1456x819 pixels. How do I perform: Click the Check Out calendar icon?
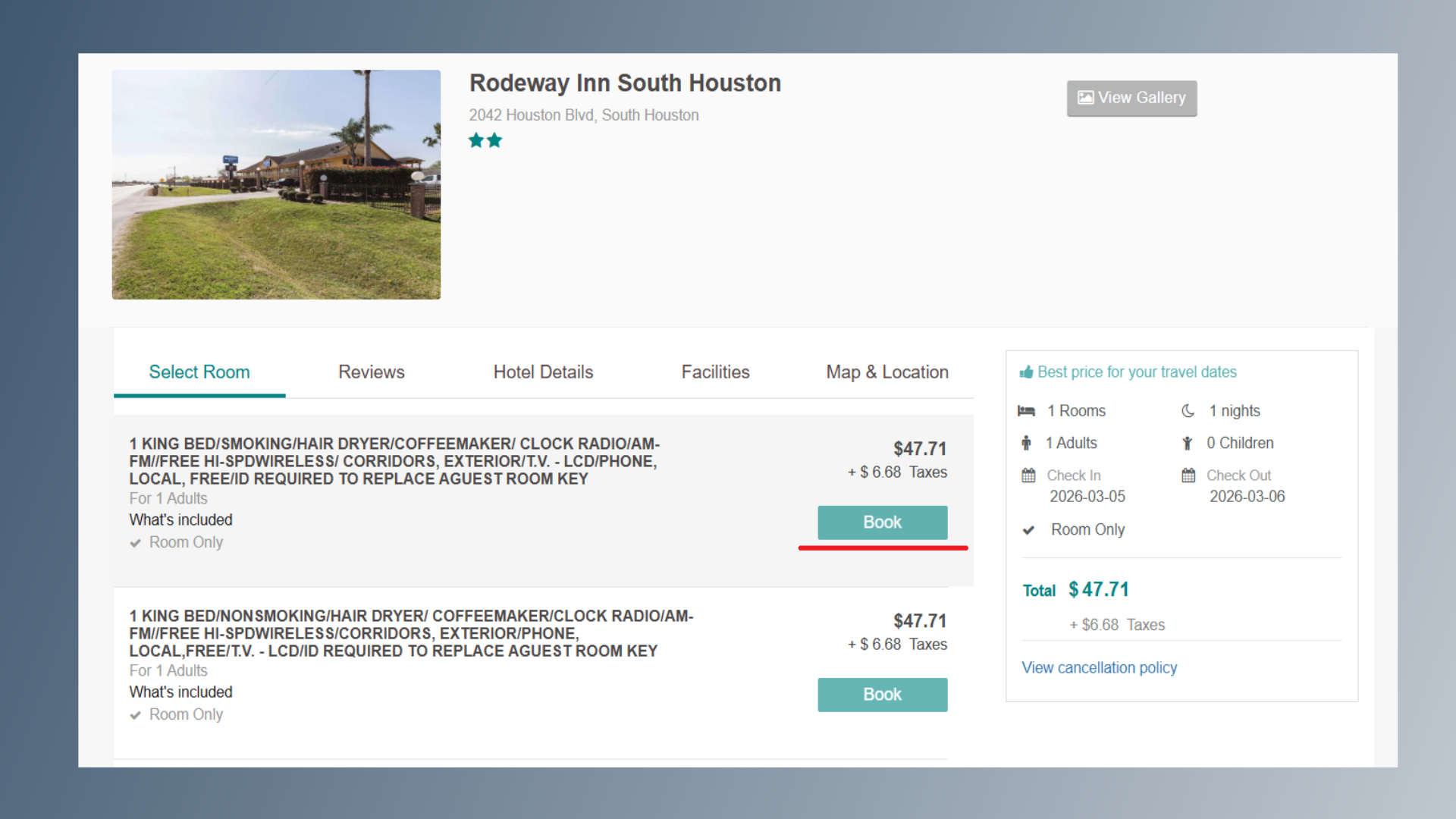[x=1188, y=475]
